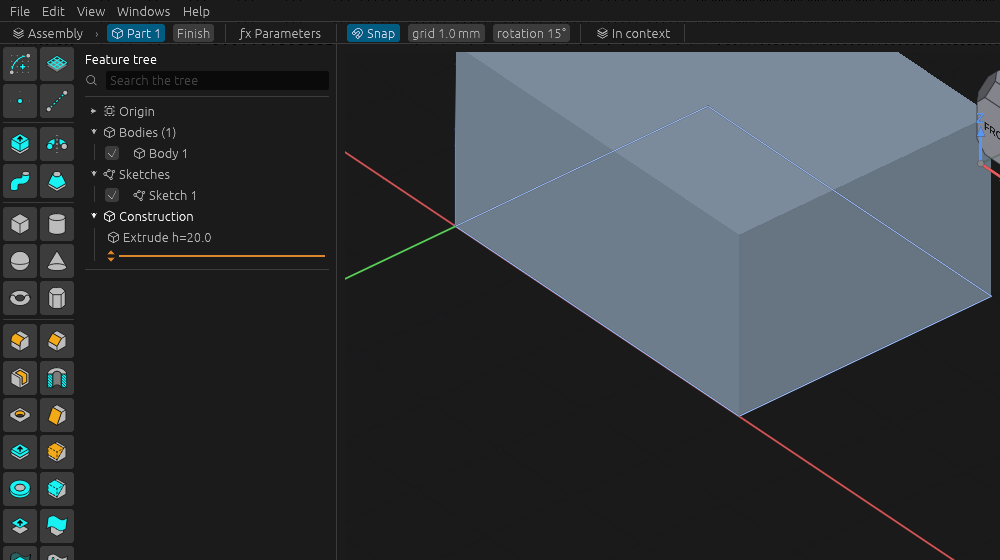Toggle Body 1 visibility checkbox
This screenshot has height=560, width=1000.
click(x=112, y=153)
